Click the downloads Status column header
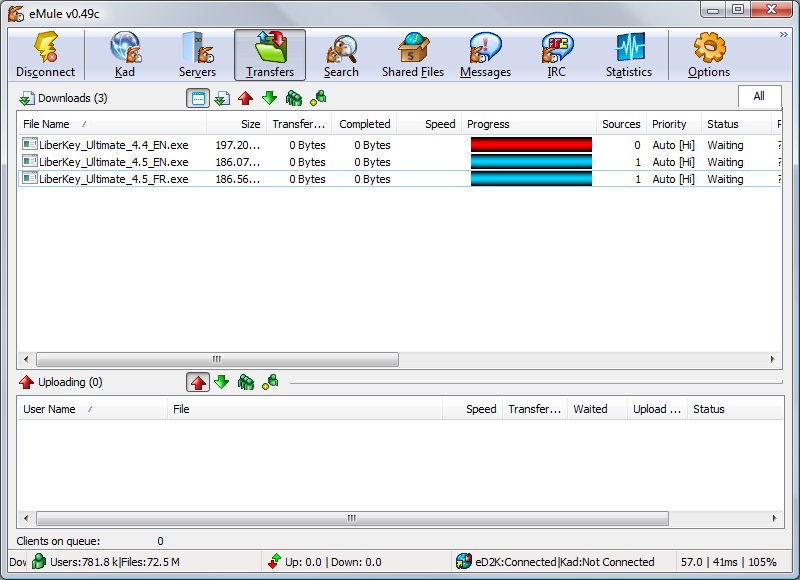This screenshot has width=800, height=580. tap(736, 124)
